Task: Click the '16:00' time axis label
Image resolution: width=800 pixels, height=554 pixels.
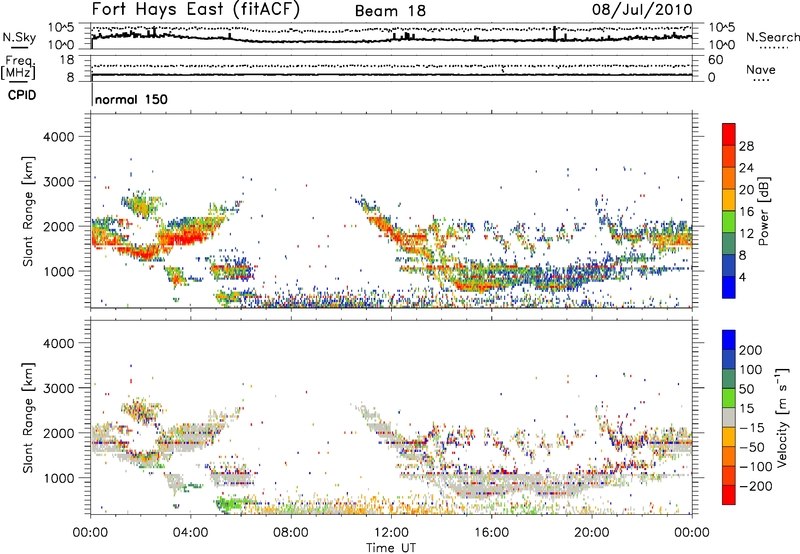Action: click(491, 533)
